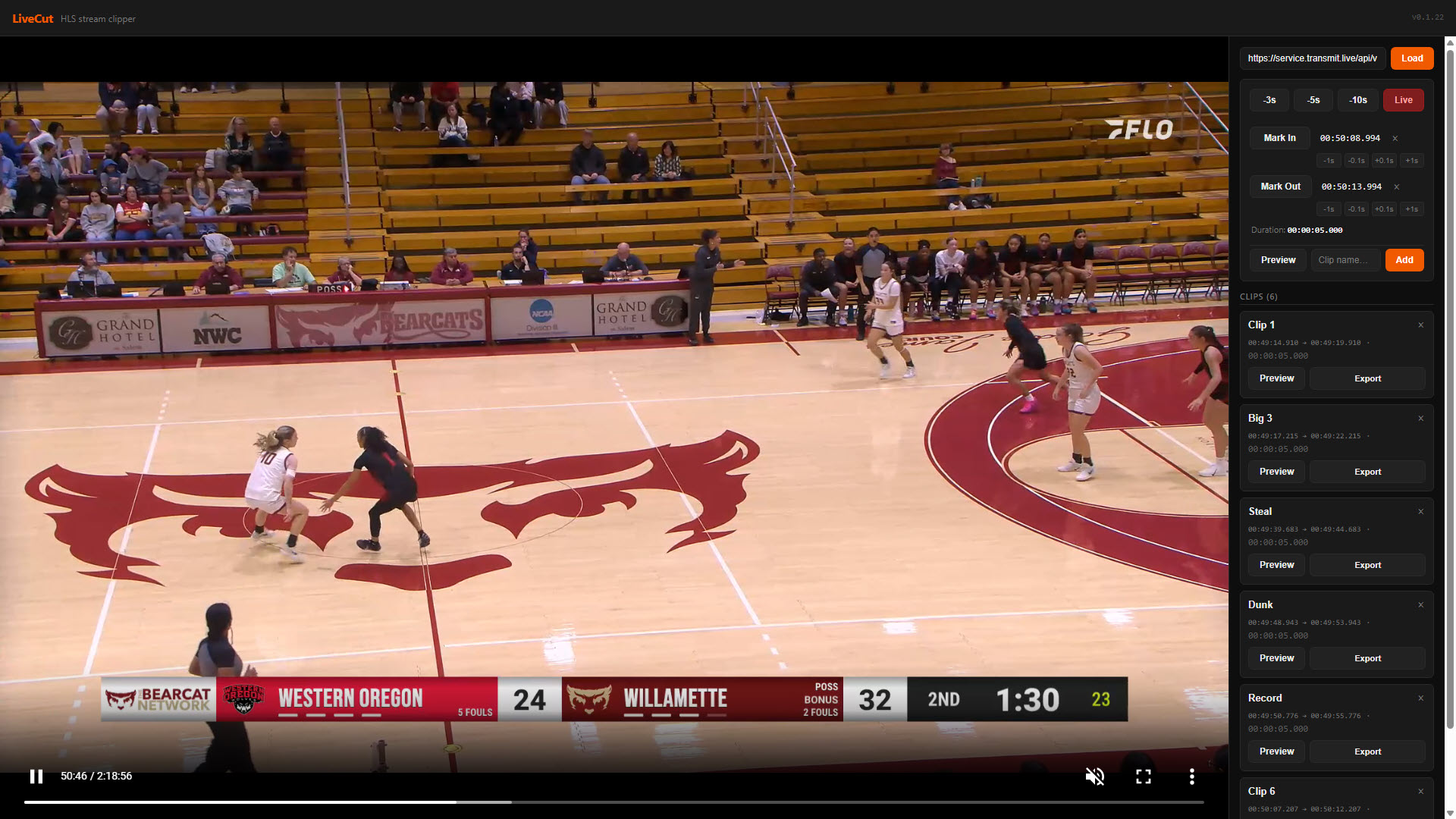Image resolution: width=1456 pixels, height=819 pixels.
Task: Click the Mark In time 00:50:08.994
Action: click(1350, 138)
